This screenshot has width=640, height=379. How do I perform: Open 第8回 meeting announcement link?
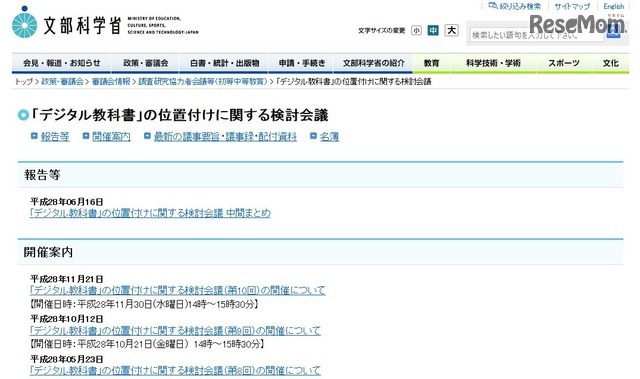point(175,370)
